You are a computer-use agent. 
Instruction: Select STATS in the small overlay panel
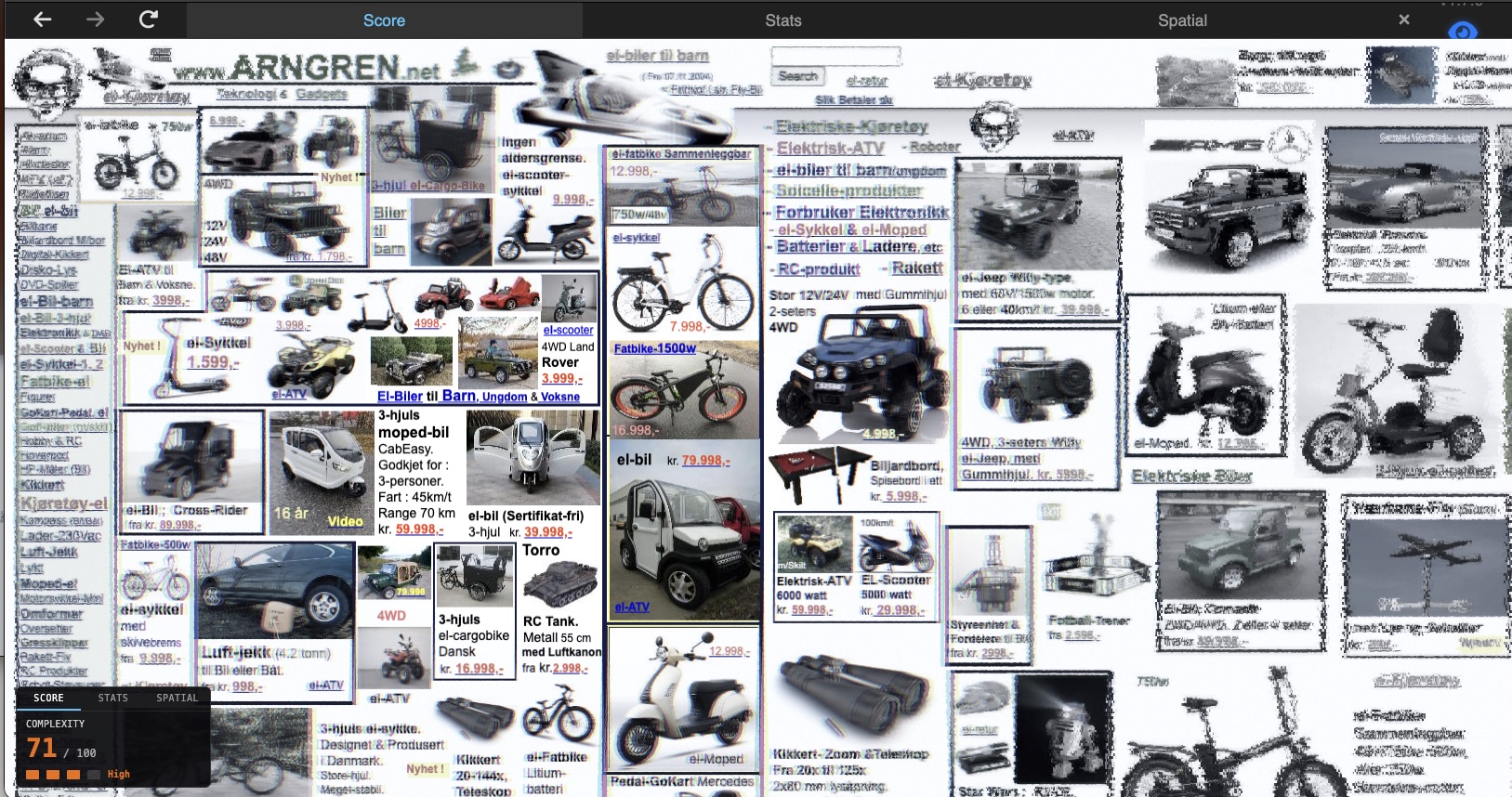point(113,698)
